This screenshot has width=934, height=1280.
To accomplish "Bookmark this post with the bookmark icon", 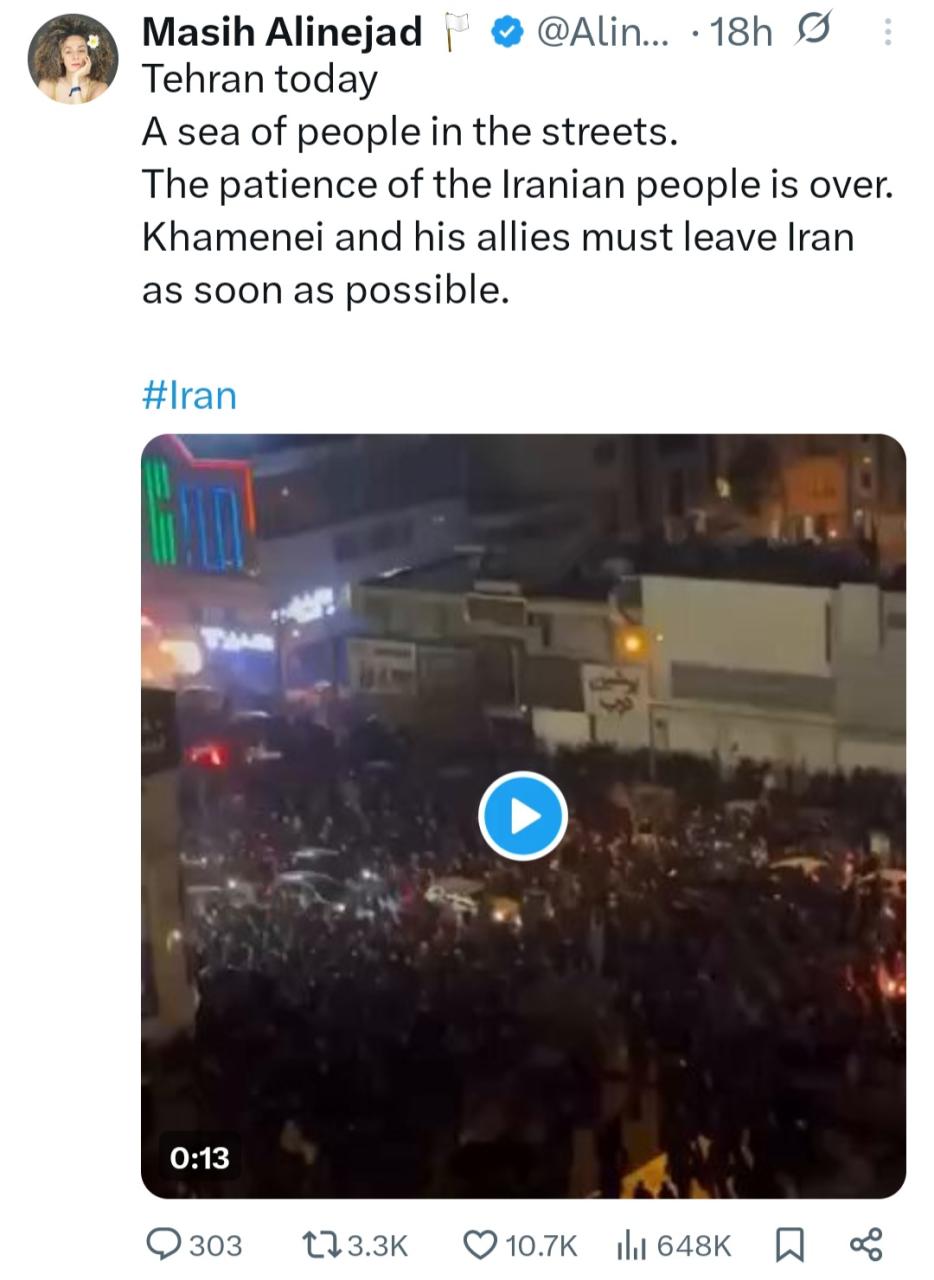I will pos(790,1245).
